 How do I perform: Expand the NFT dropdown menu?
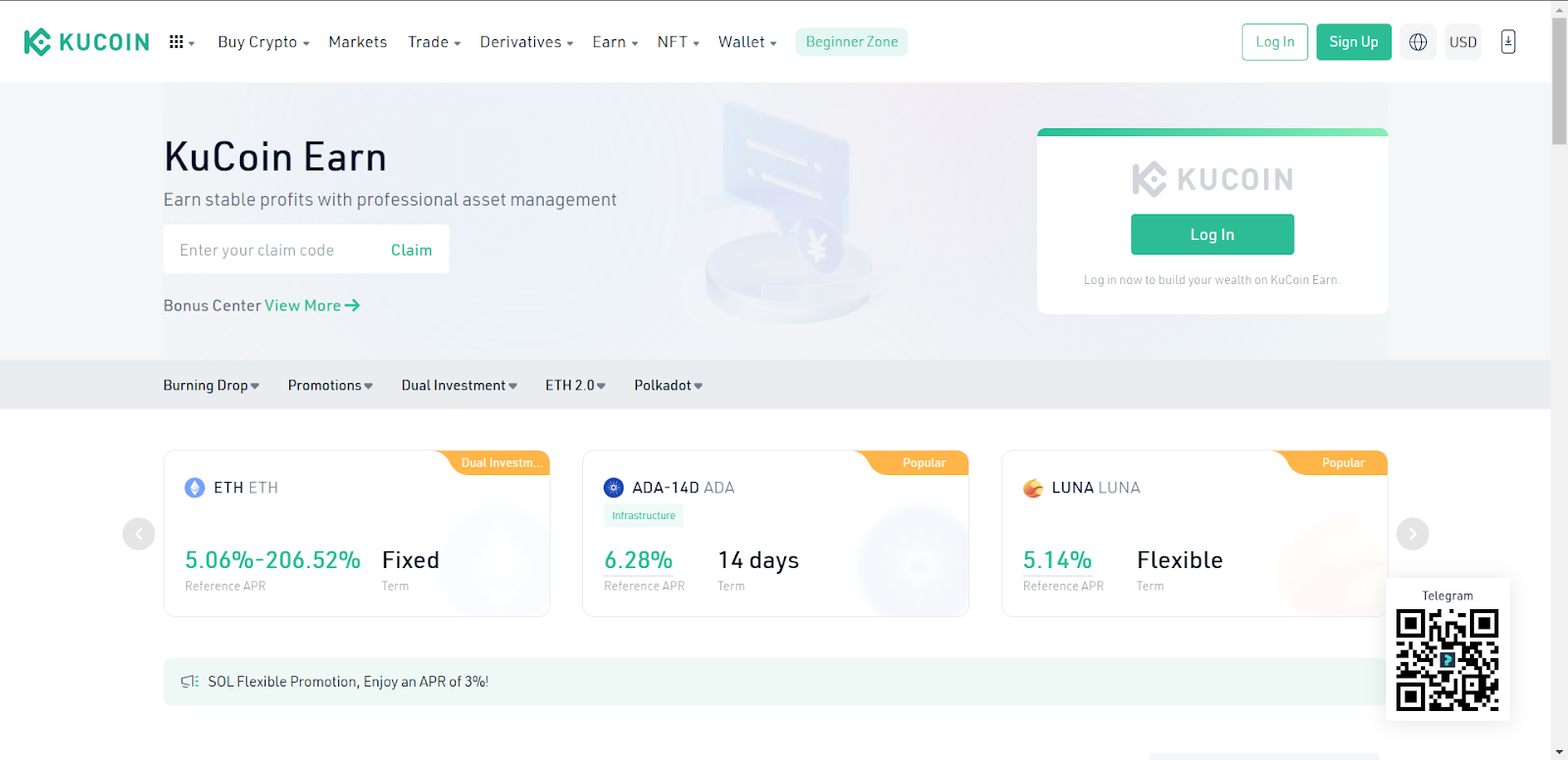coord(678,42)
